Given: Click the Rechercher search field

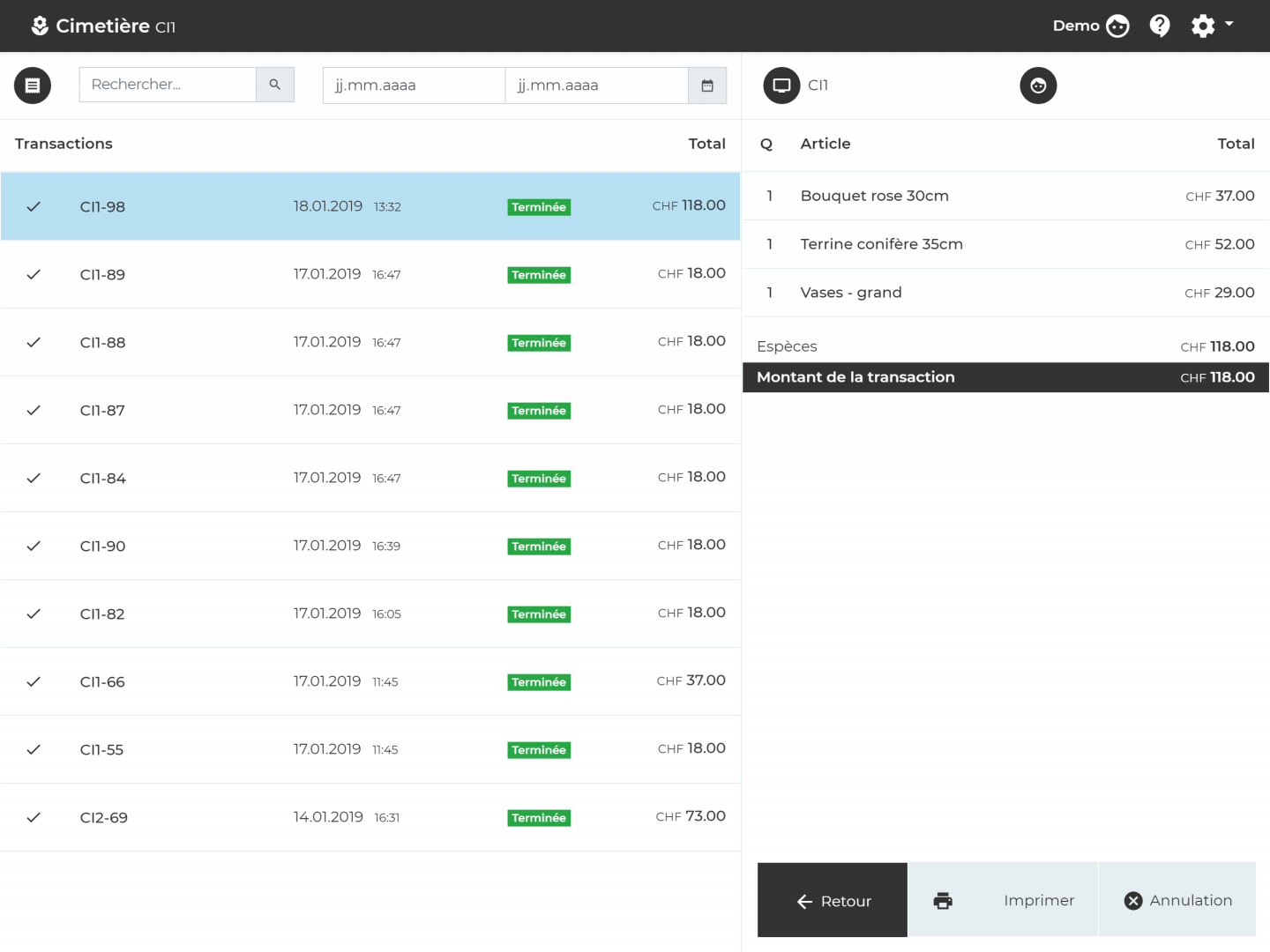Looking at the screenshot, I should tap(168, 85).
